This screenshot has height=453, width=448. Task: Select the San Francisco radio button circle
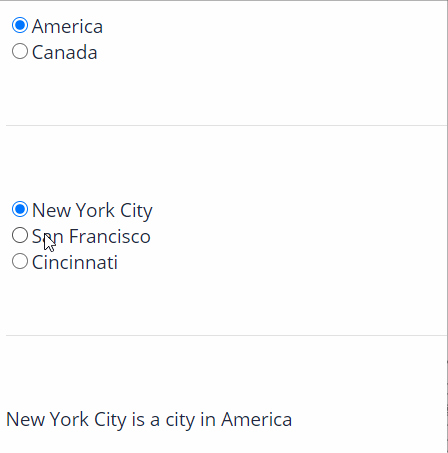(20, 235)
